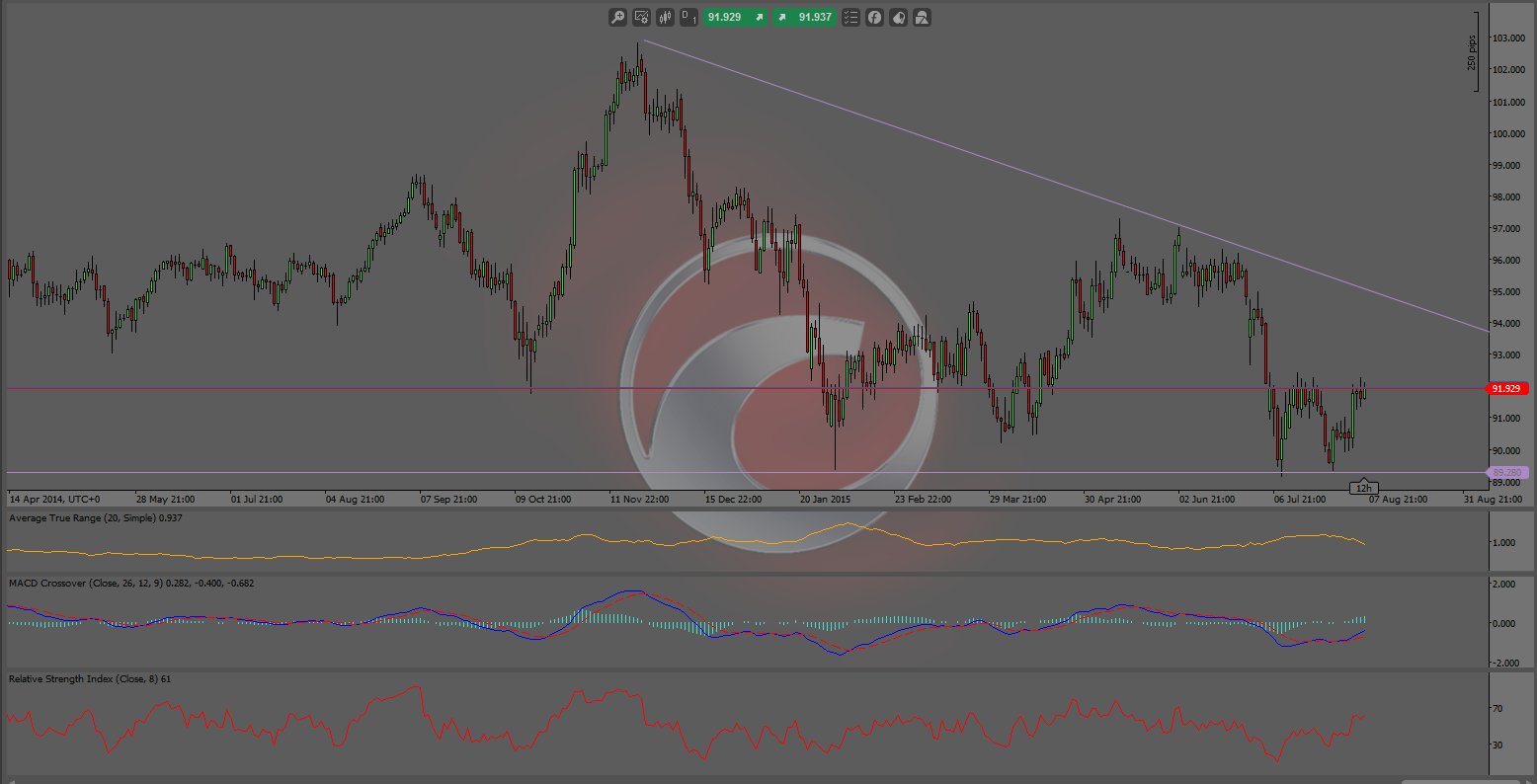
Task: Click the zoom-in magnifier icon
Action: tap(617, 17)
